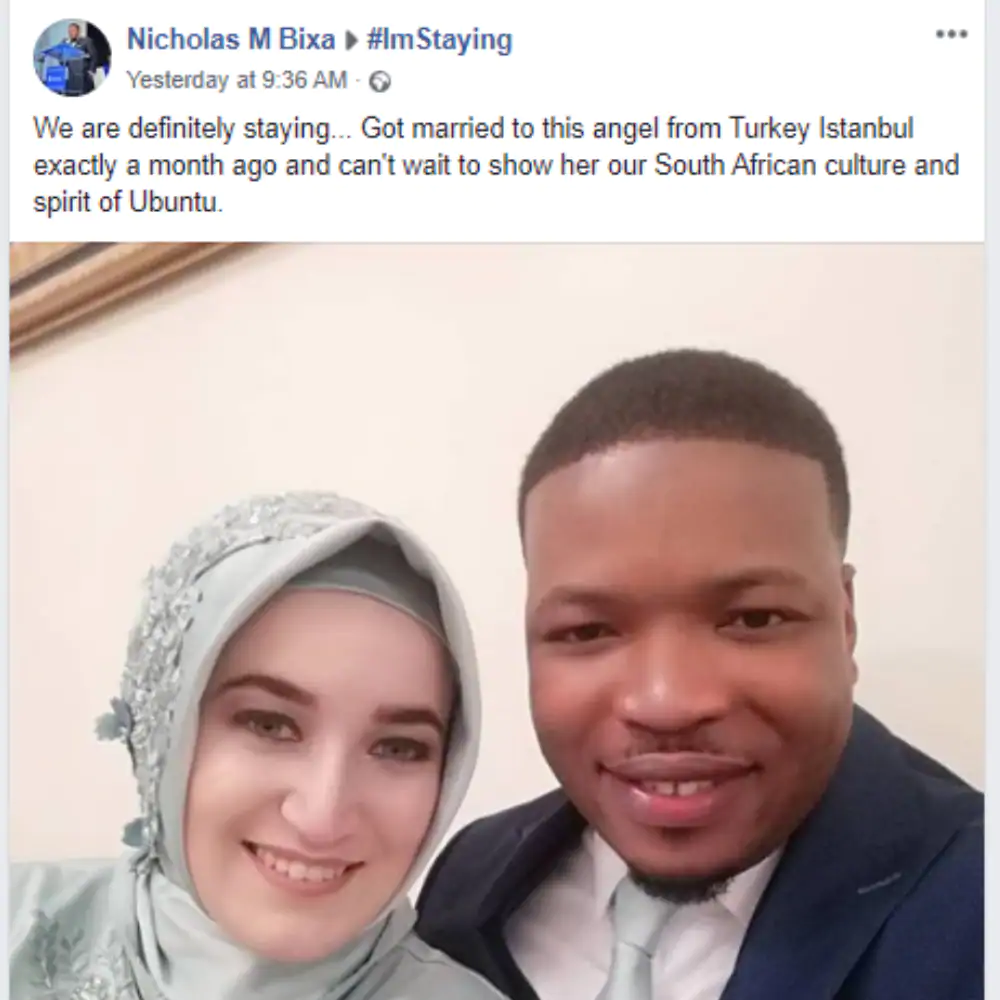Click the man's navy suit jacket

[x=880, y=893]
